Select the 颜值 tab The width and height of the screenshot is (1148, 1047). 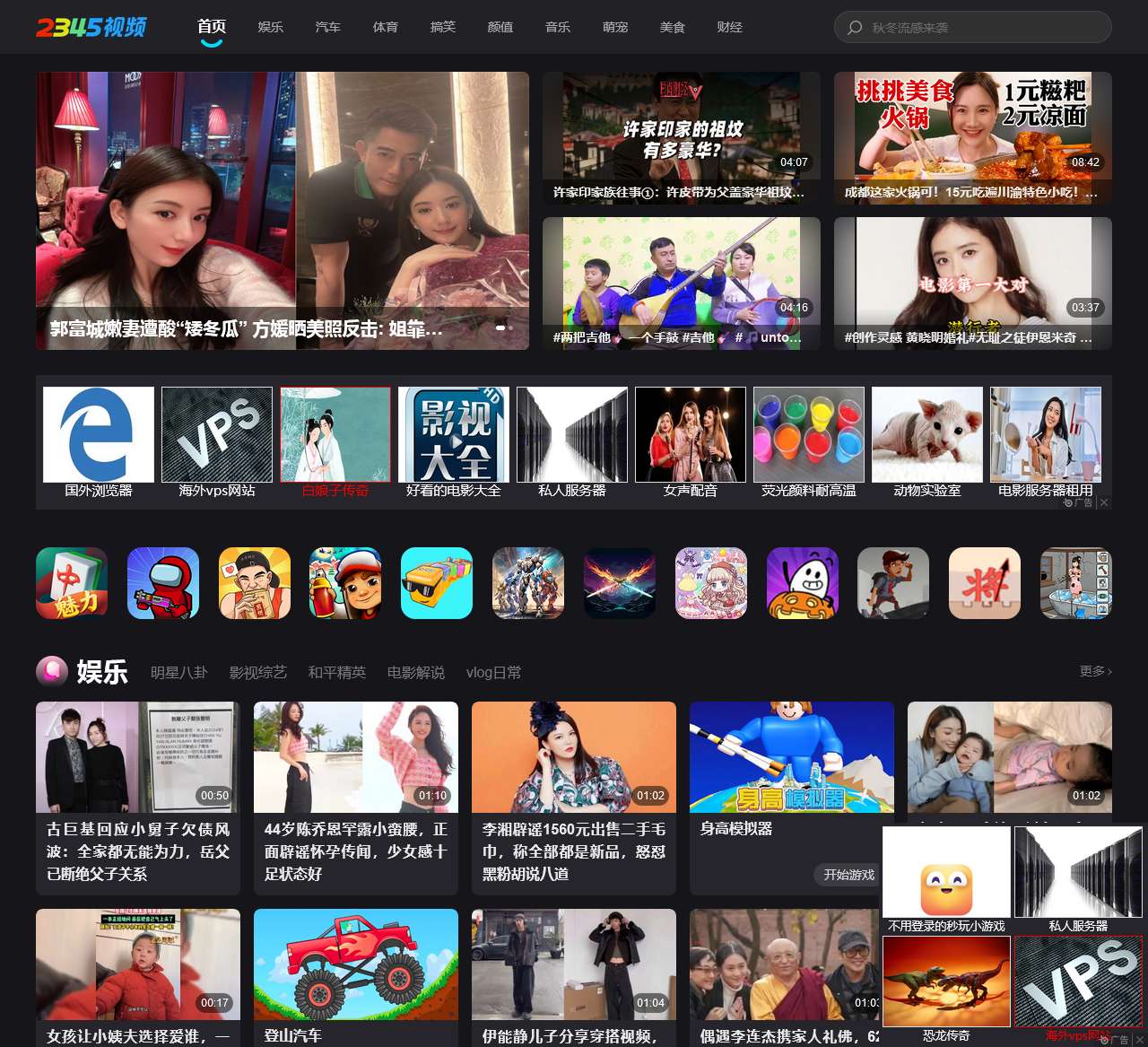coord(500,27)
